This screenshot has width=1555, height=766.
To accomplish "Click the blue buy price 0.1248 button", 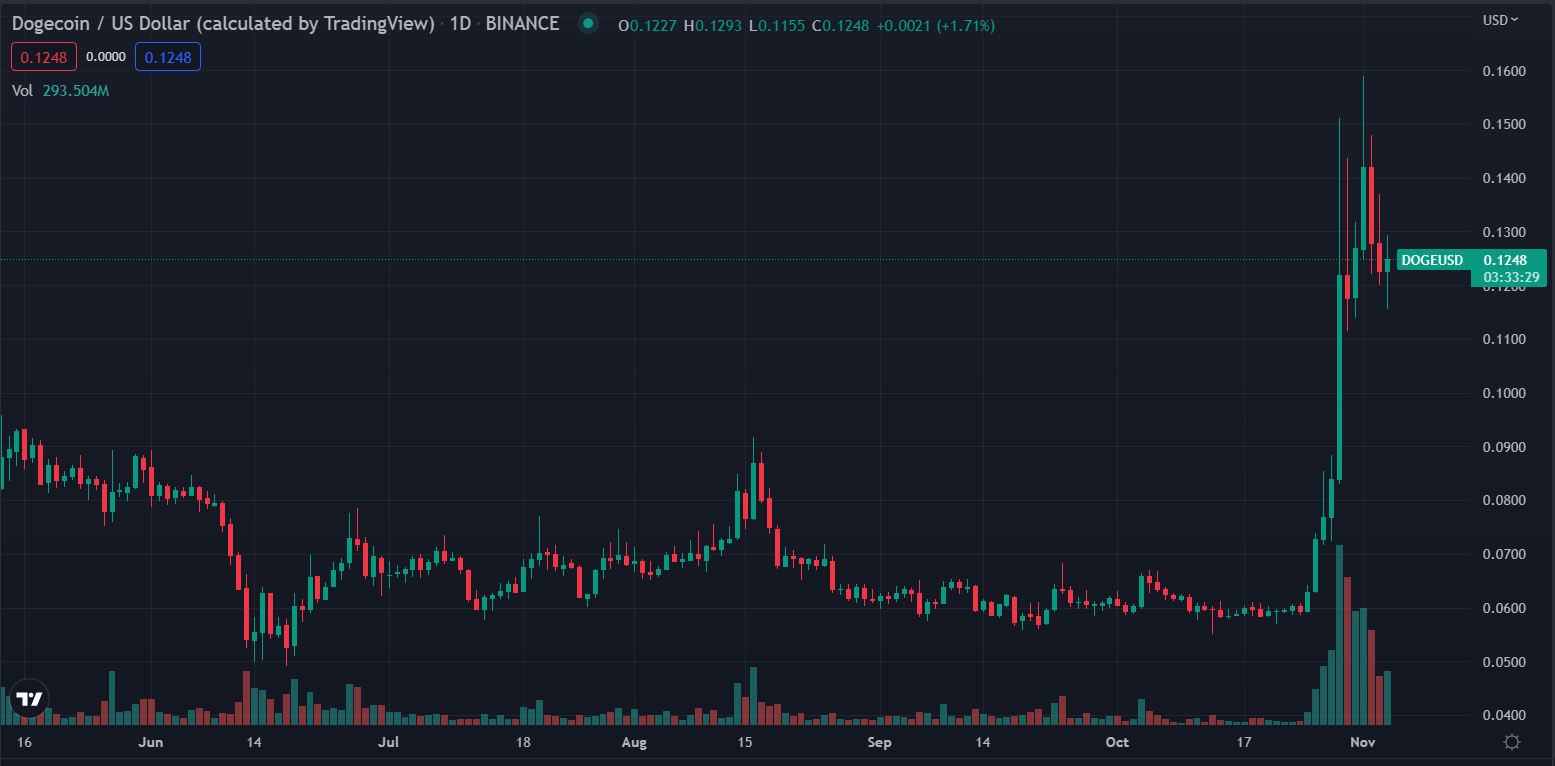I will click(x=168, y=57).
